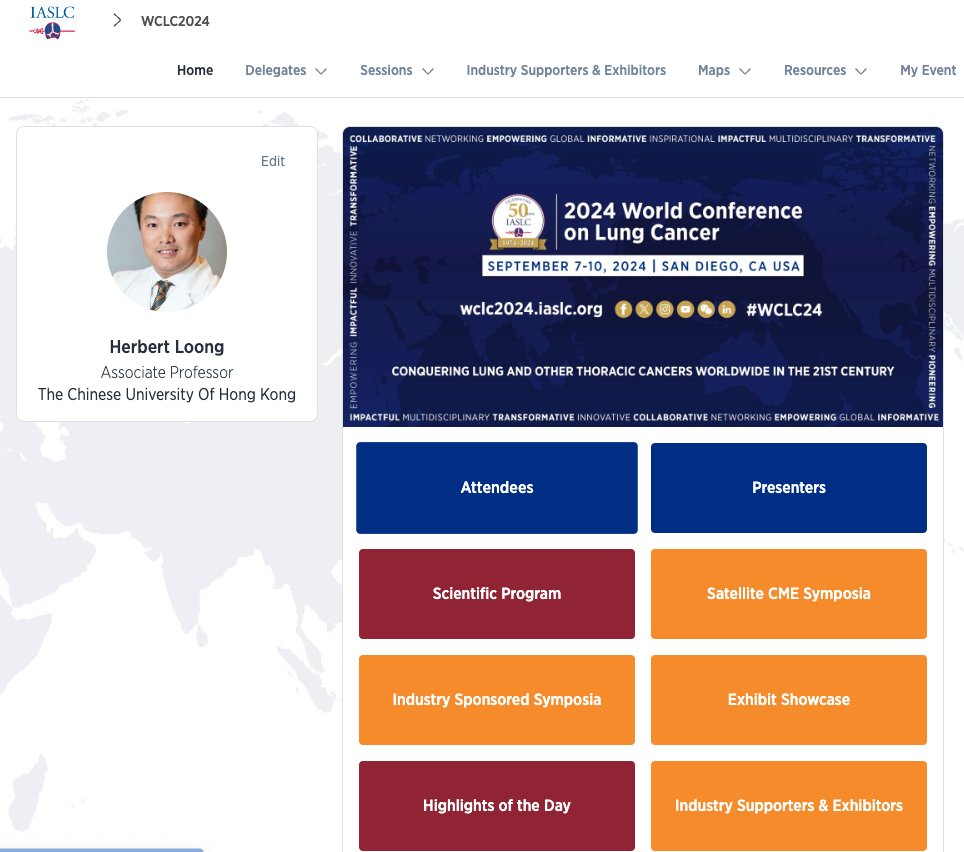Click Herbert Loong's profile photo
Screen dimensions: 964x852
click(x=167, y=251)
